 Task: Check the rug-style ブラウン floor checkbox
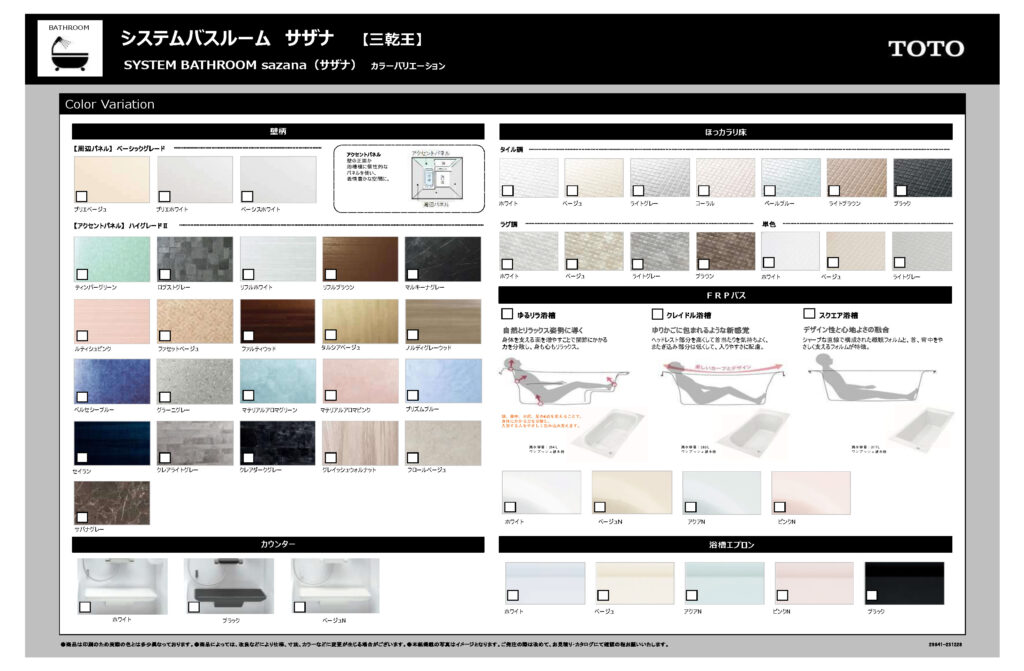pyautogui.click(x=703, y=264)
